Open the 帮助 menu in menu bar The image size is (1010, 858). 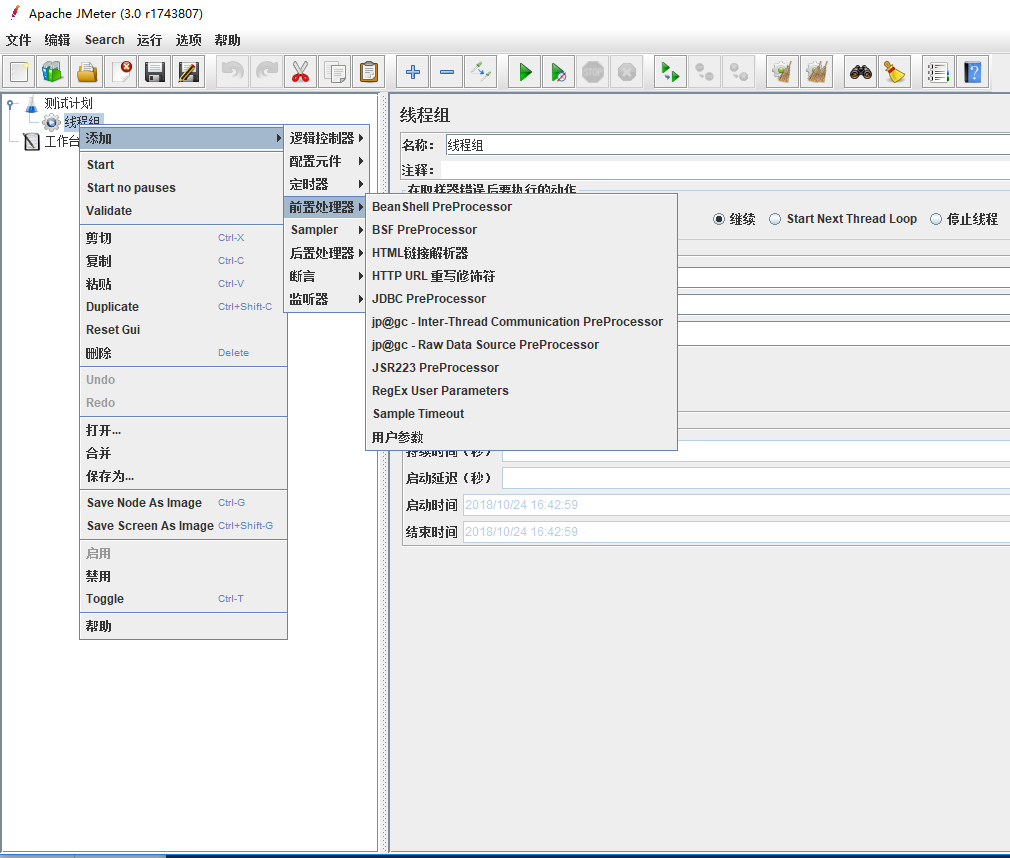227,40
